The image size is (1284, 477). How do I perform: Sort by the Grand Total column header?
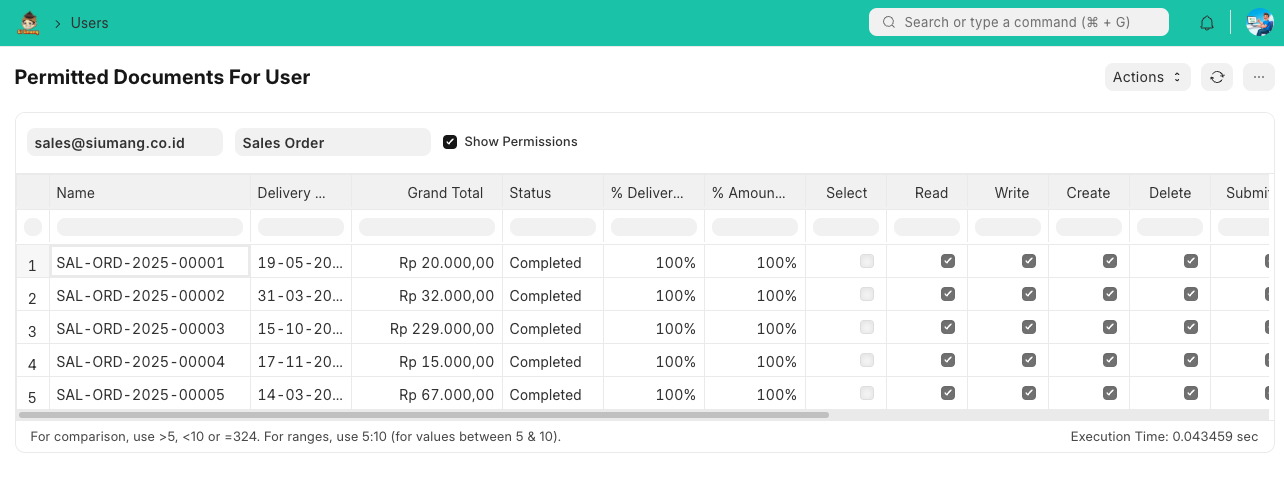click(x=445, y=193)
